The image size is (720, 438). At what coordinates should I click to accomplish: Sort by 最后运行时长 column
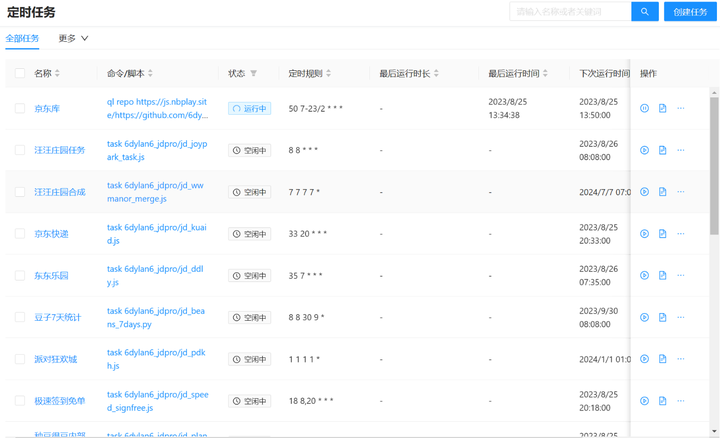click(436, 73)
